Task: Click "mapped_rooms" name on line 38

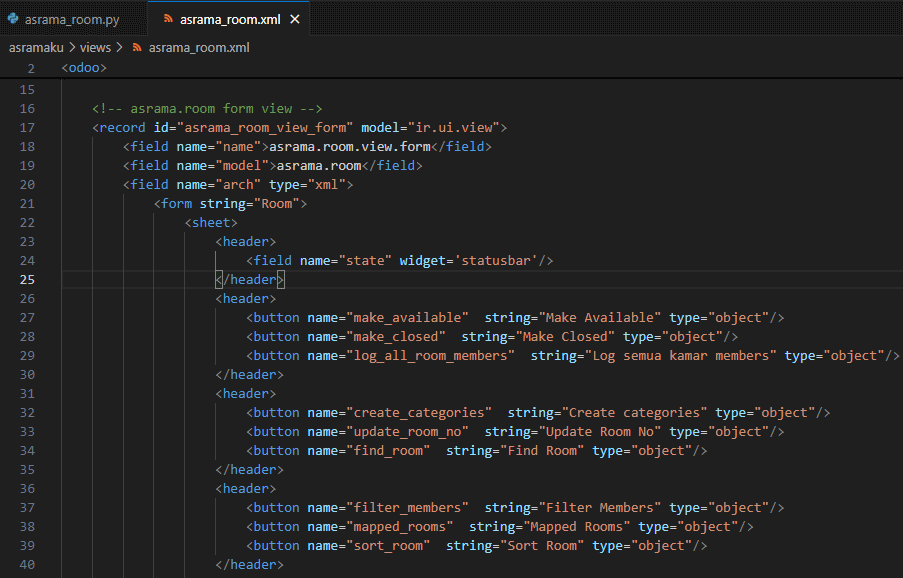Action: click(400, 527)
